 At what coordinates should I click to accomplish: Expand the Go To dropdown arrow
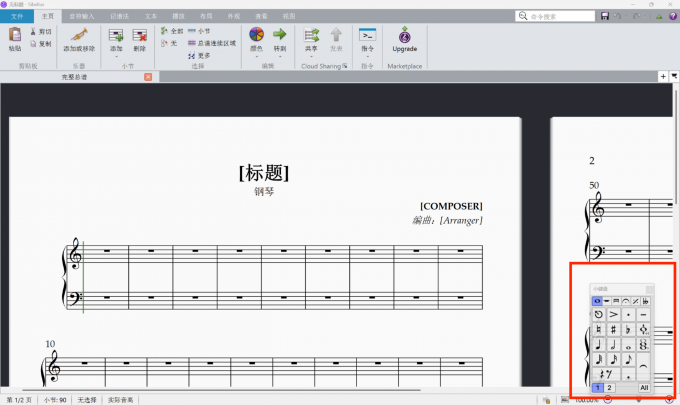pyautogui.click(x=280, y=56)
